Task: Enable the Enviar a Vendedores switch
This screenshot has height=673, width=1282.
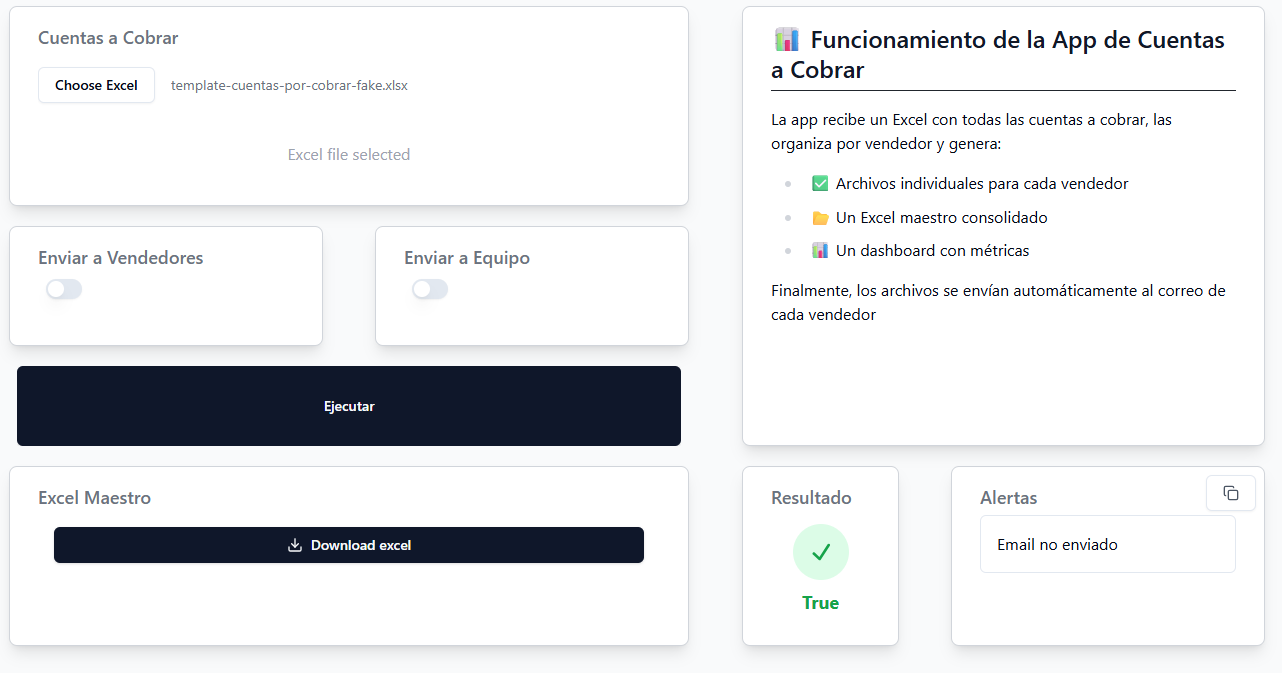Action: pyautogui.click(x=64, y=288)
